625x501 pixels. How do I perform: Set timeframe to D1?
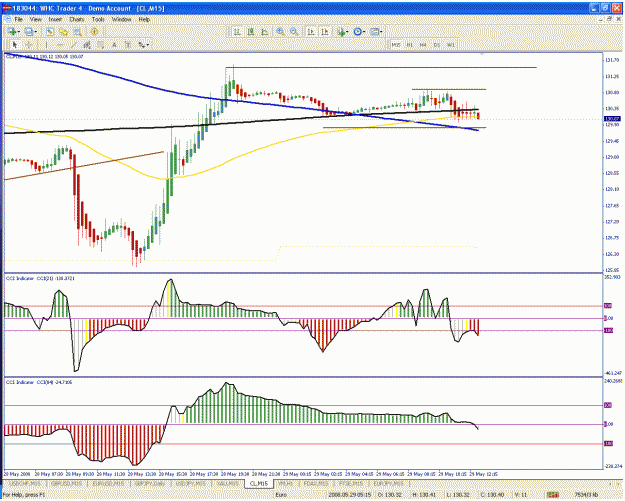[436, 45]
